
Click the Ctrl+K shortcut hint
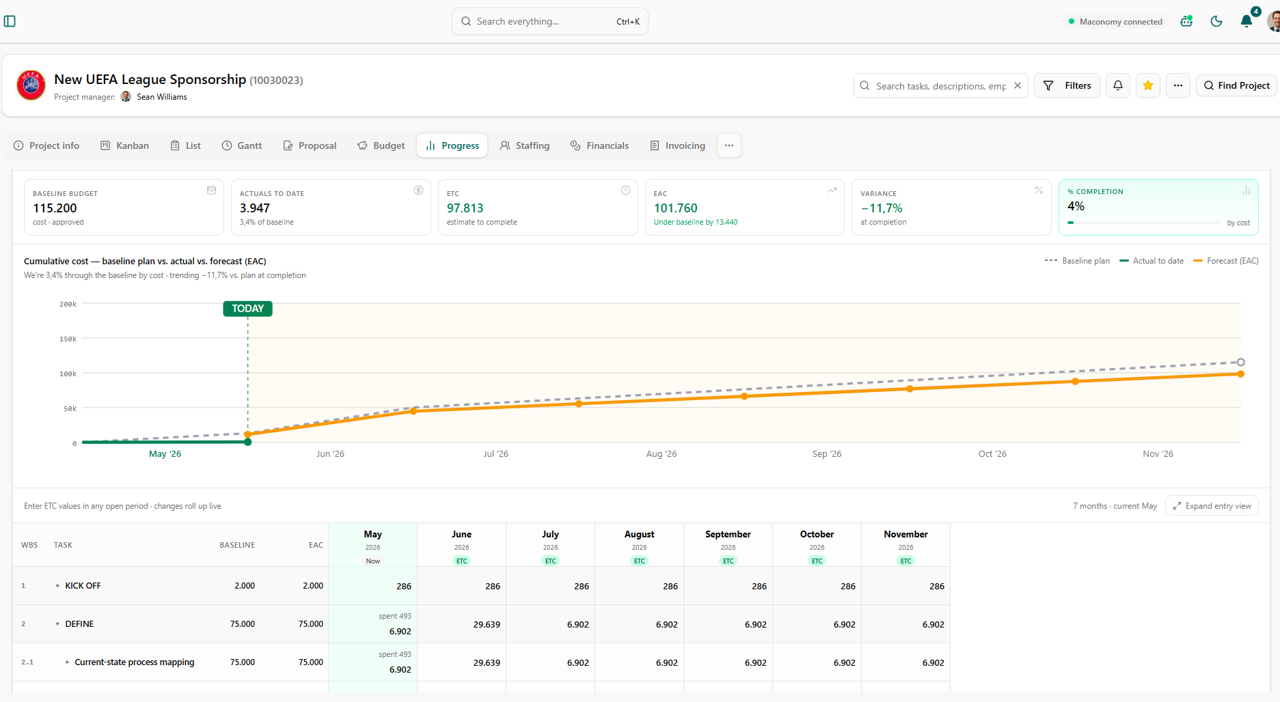pyautogui.click(x=628, y=21)
